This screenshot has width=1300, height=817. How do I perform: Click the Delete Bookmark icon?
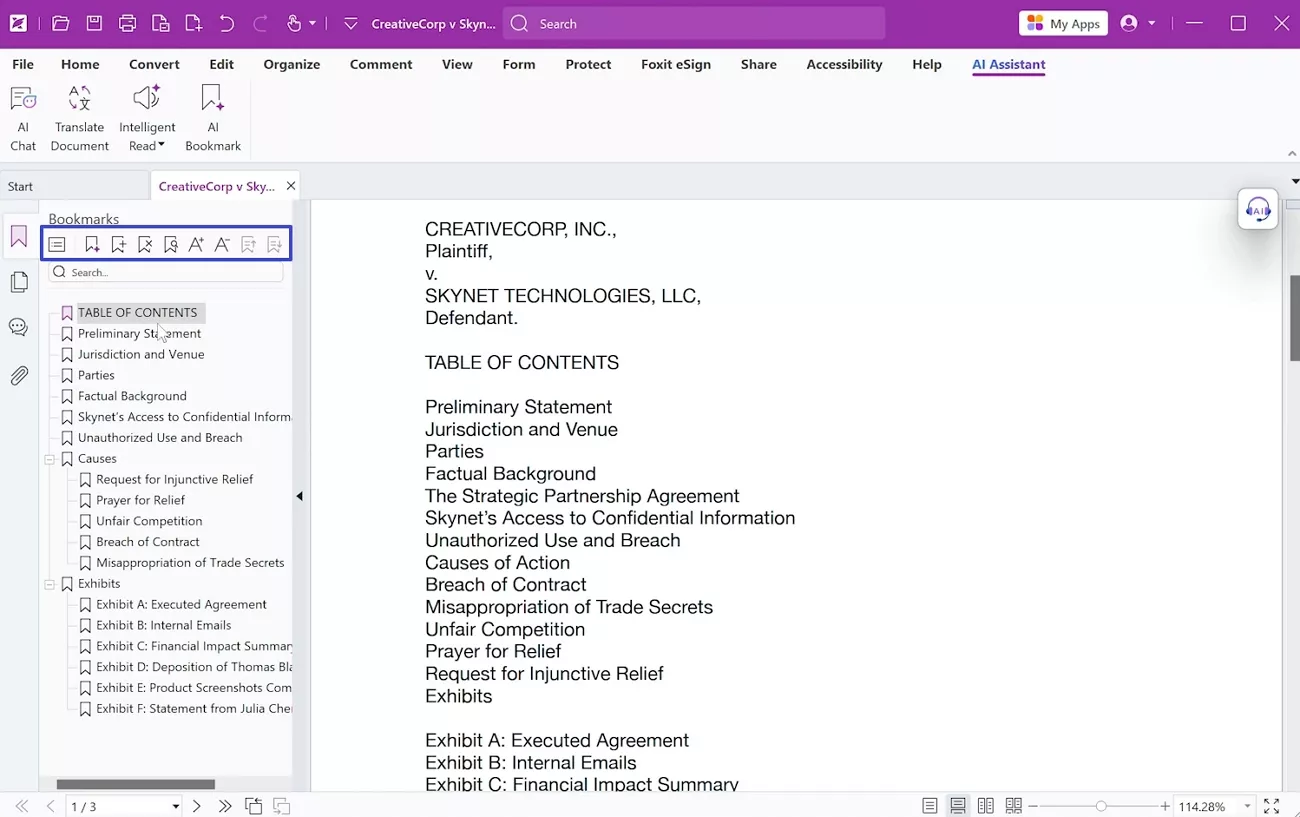145,244
